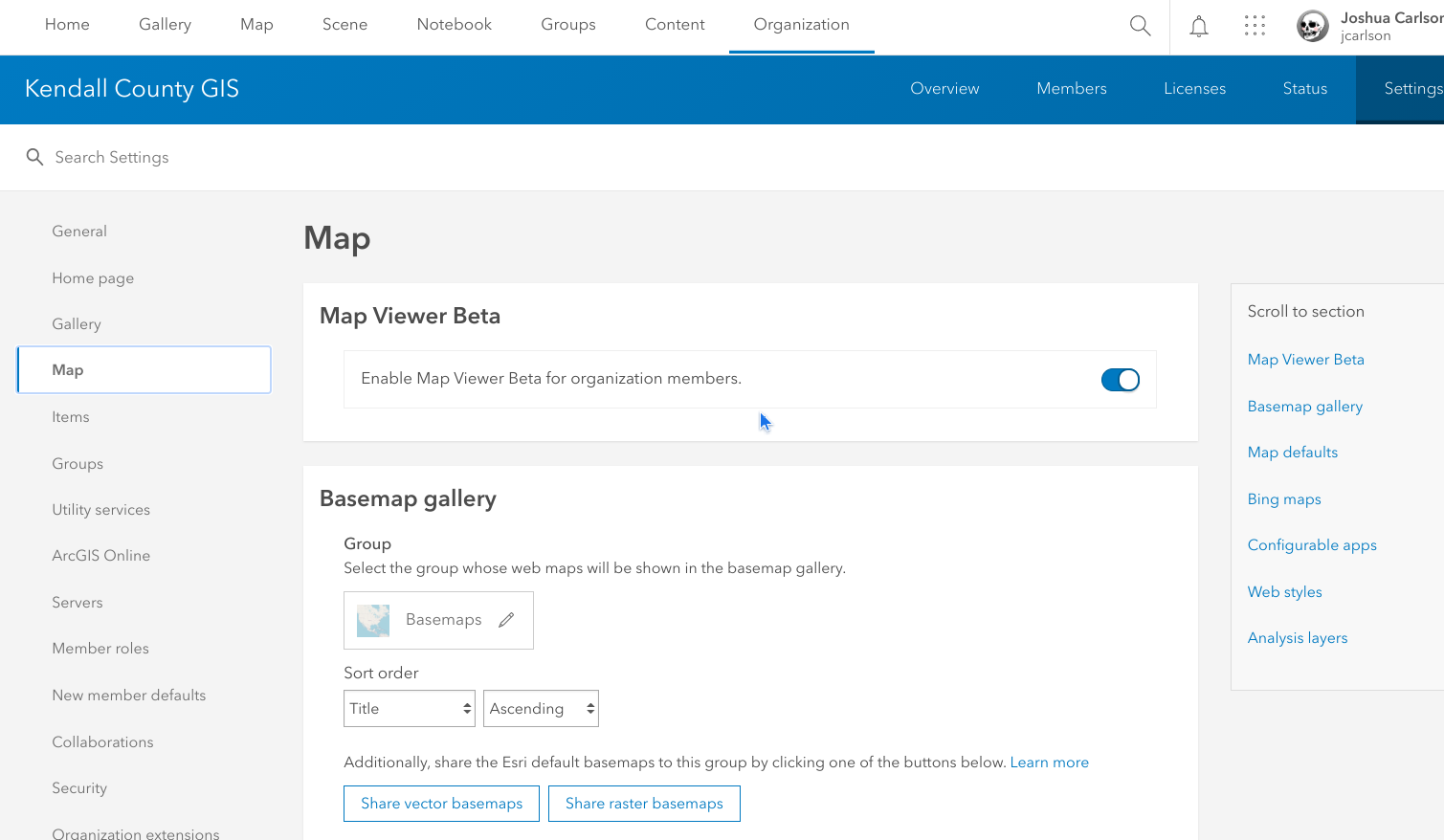Open the Licenses tab
This screenshot has width=1444, height=840.
click(1194, 88)
